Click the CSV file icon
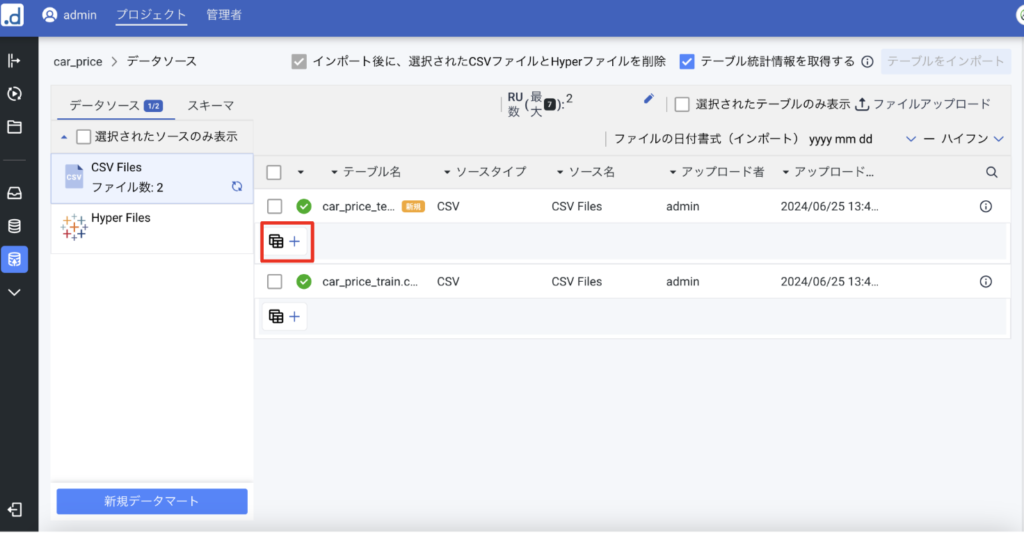The width and height of the screenshot is (1024, 533). click(x=74, y=177)
